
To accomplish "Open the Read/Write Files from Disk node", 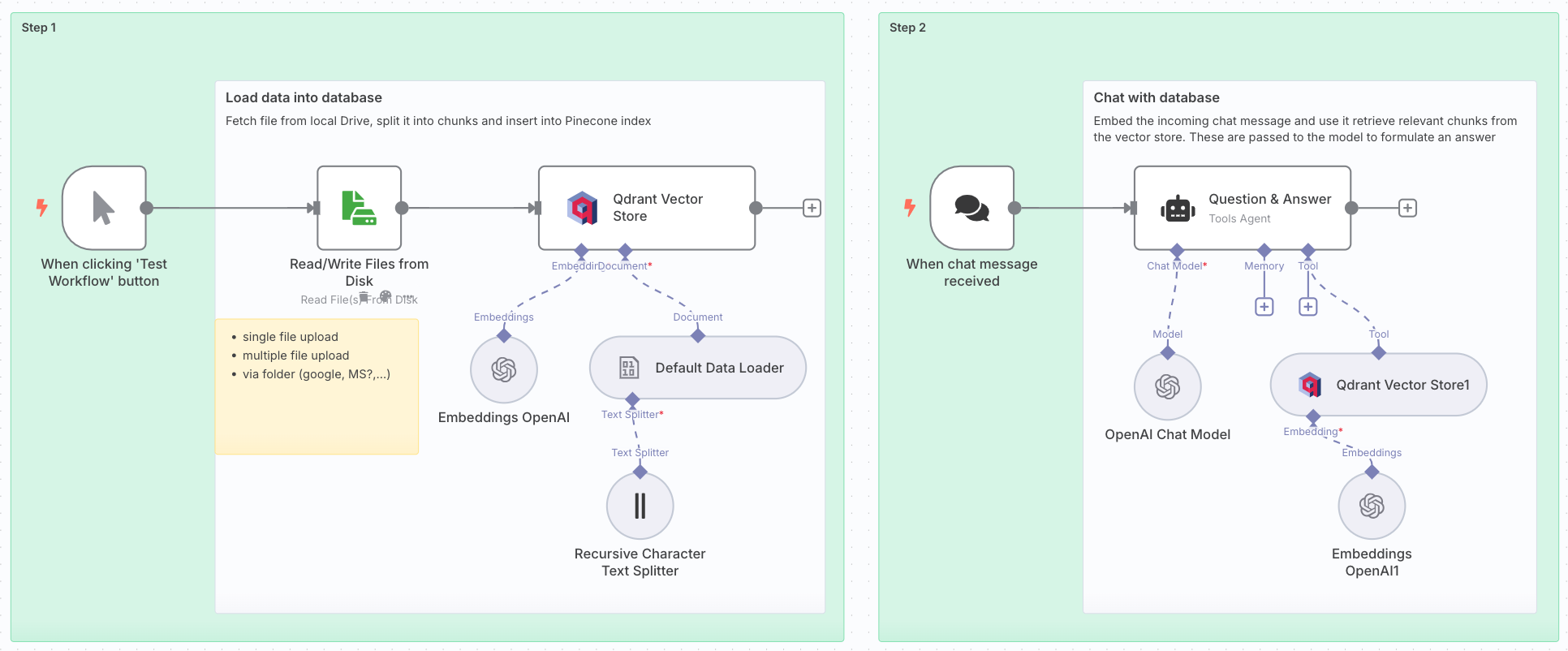I will click(359, 208).
